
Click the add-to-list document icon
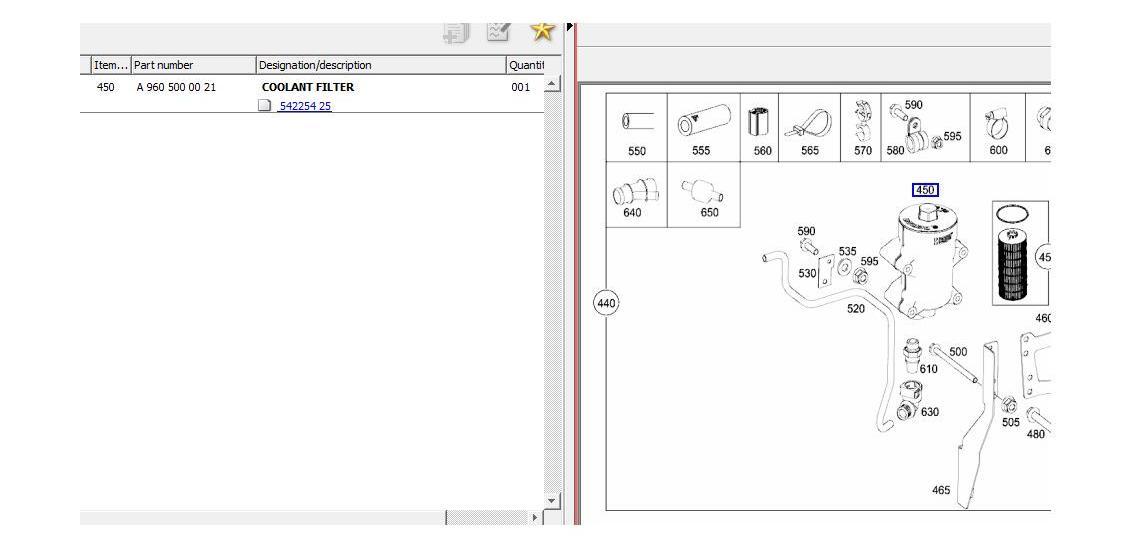pyautogui.click(x=455, y=33)
